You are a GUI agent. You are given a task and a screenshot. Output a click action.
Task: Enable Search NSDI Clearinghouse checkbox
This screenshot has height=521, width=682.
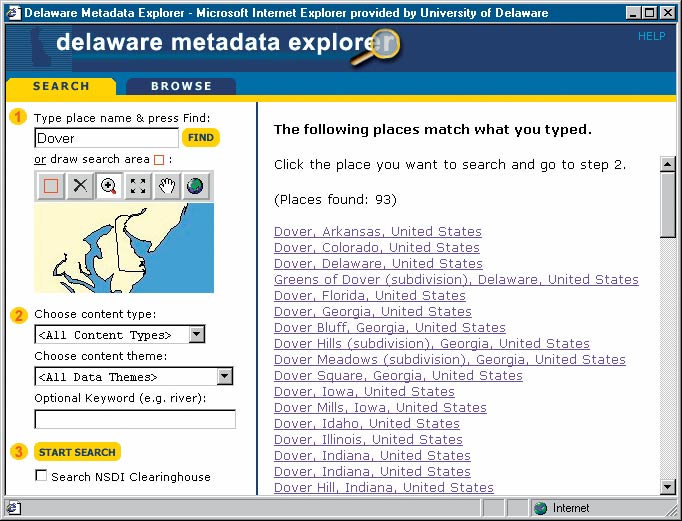[x=41, y=475]
